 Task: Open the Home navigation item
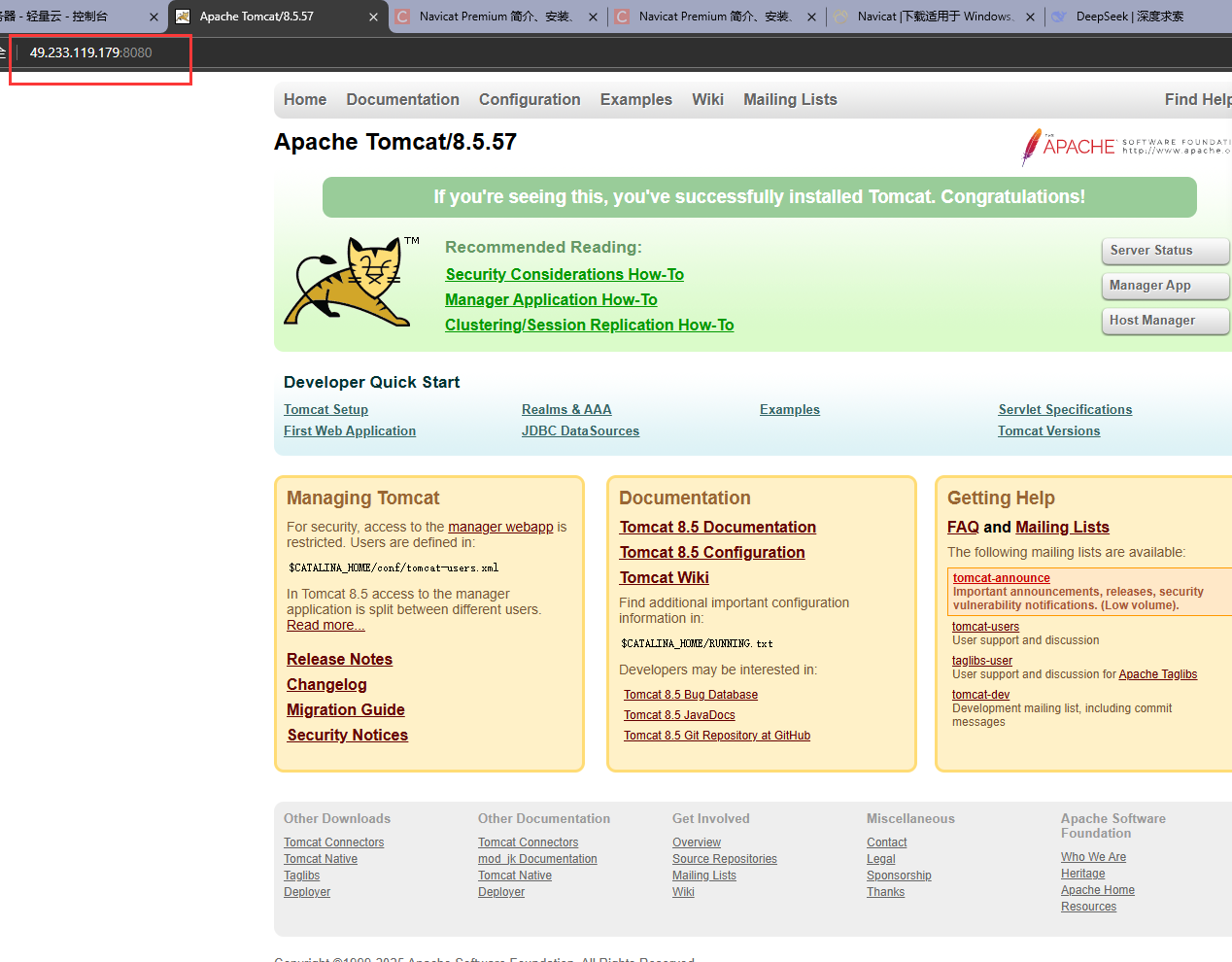tap(305, 99)
